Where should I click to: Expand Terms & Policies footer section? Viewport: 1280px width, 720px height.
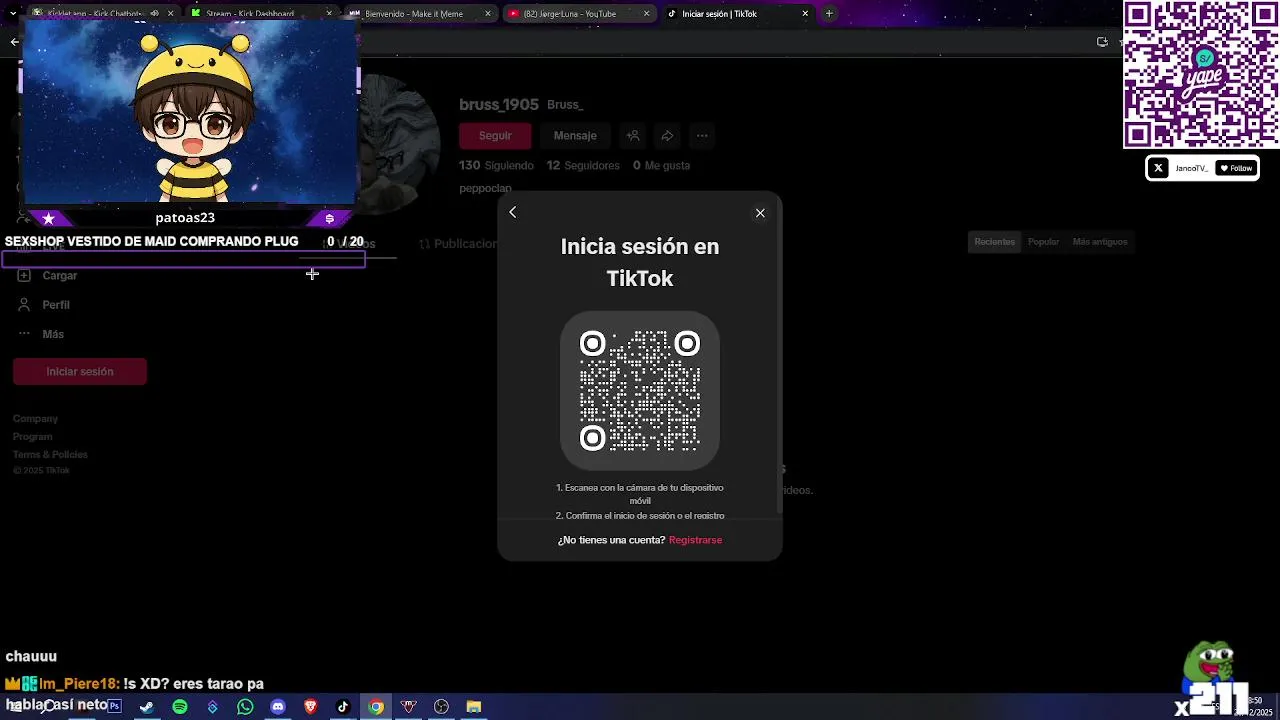tap(50, 455)
